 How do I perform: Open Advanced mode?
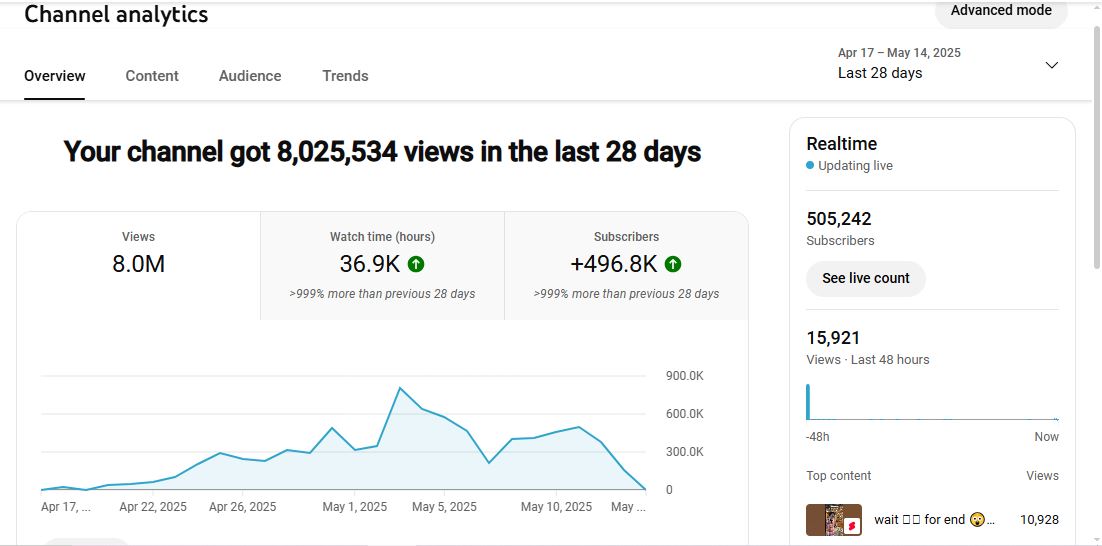[1000, 11]
